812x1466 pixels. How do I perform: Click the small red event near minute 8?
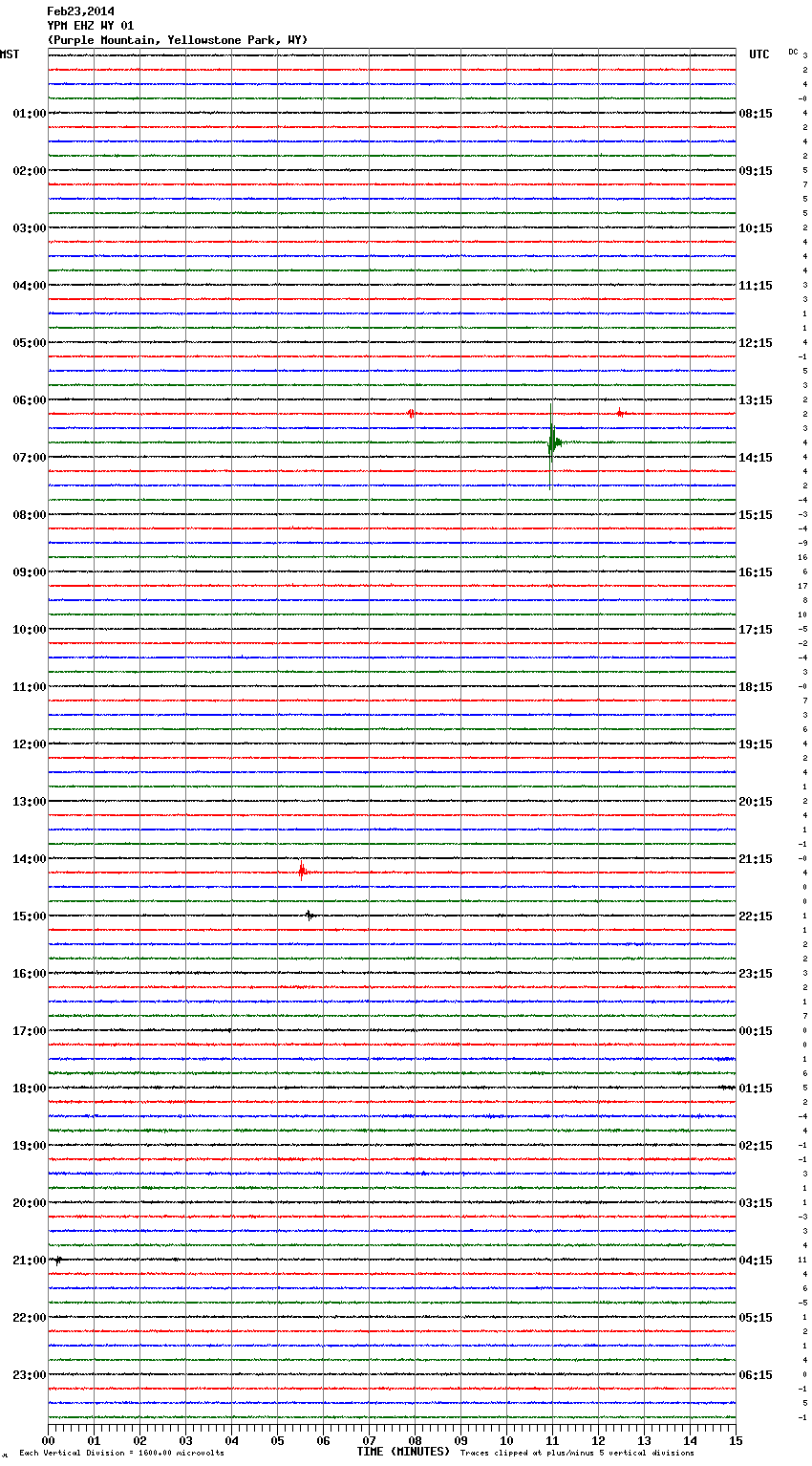point(411,414)
